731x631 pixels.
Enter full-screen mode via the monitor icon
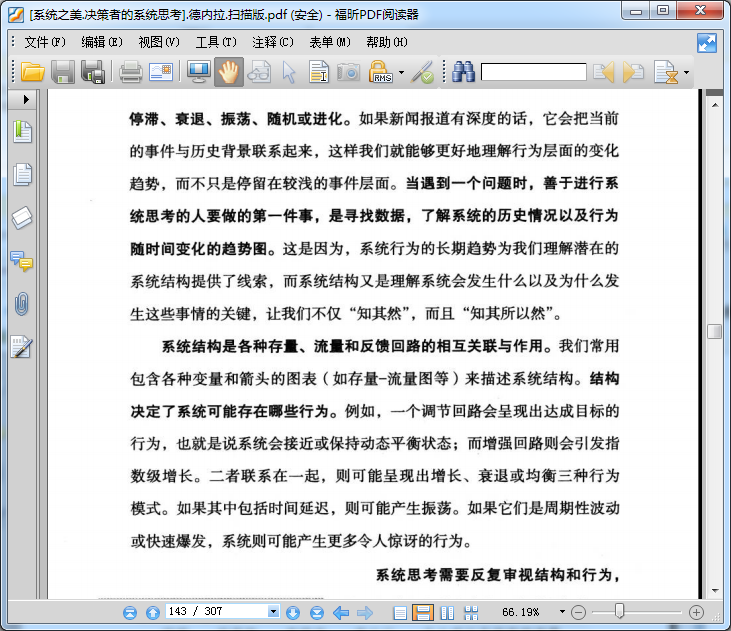(x=199, y=72)
